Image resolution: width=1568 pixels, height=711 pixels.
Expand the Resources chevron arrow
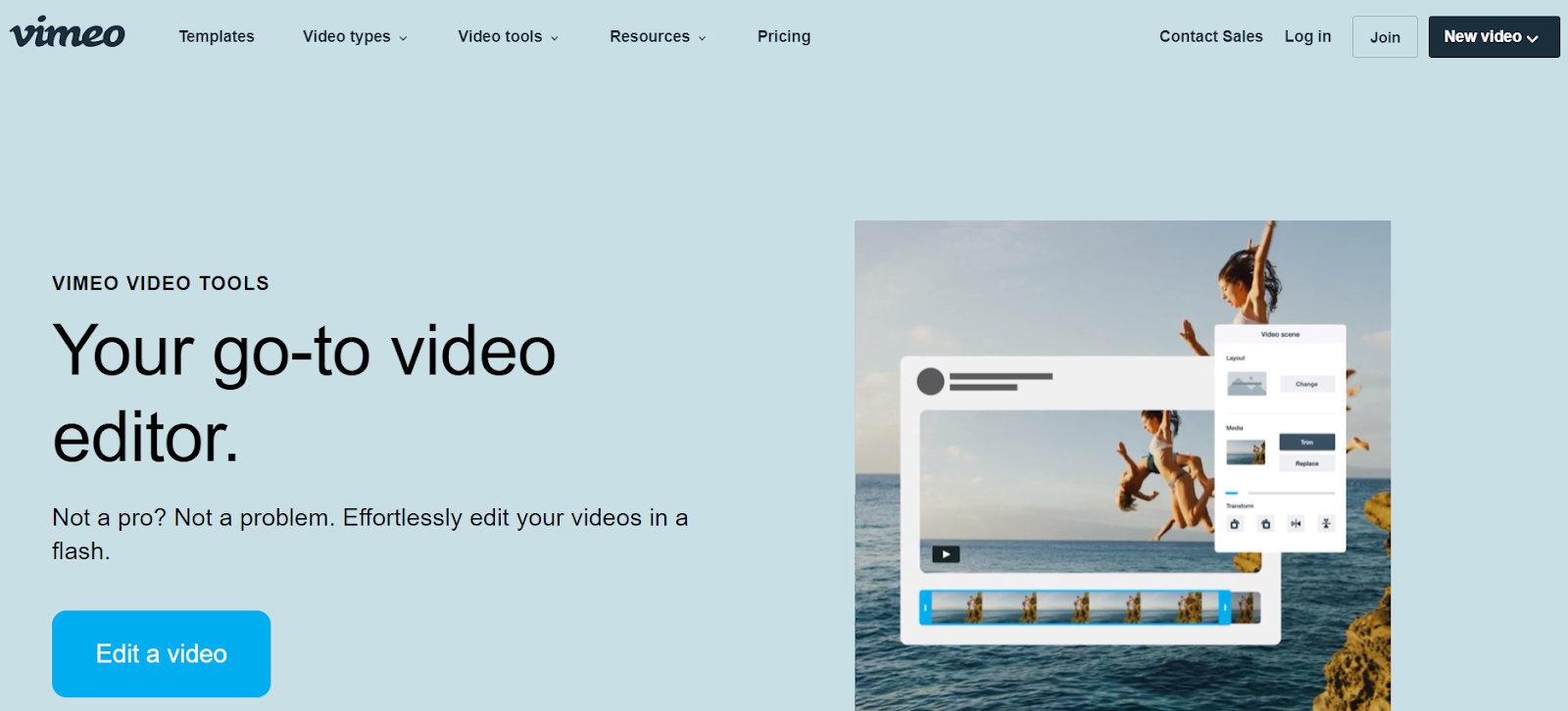click(x=702, y=38)
